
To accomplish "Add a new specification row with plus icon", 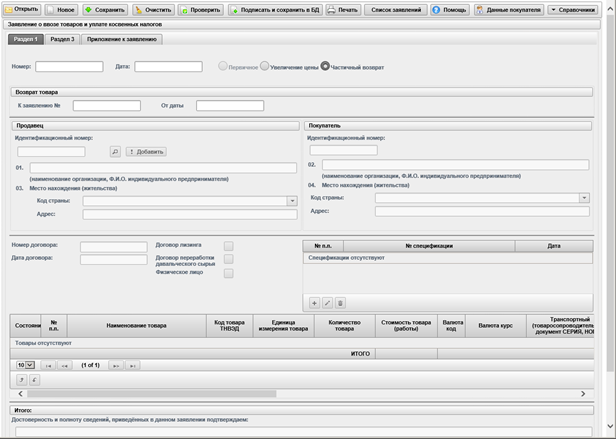I will (x=314, y=302).
